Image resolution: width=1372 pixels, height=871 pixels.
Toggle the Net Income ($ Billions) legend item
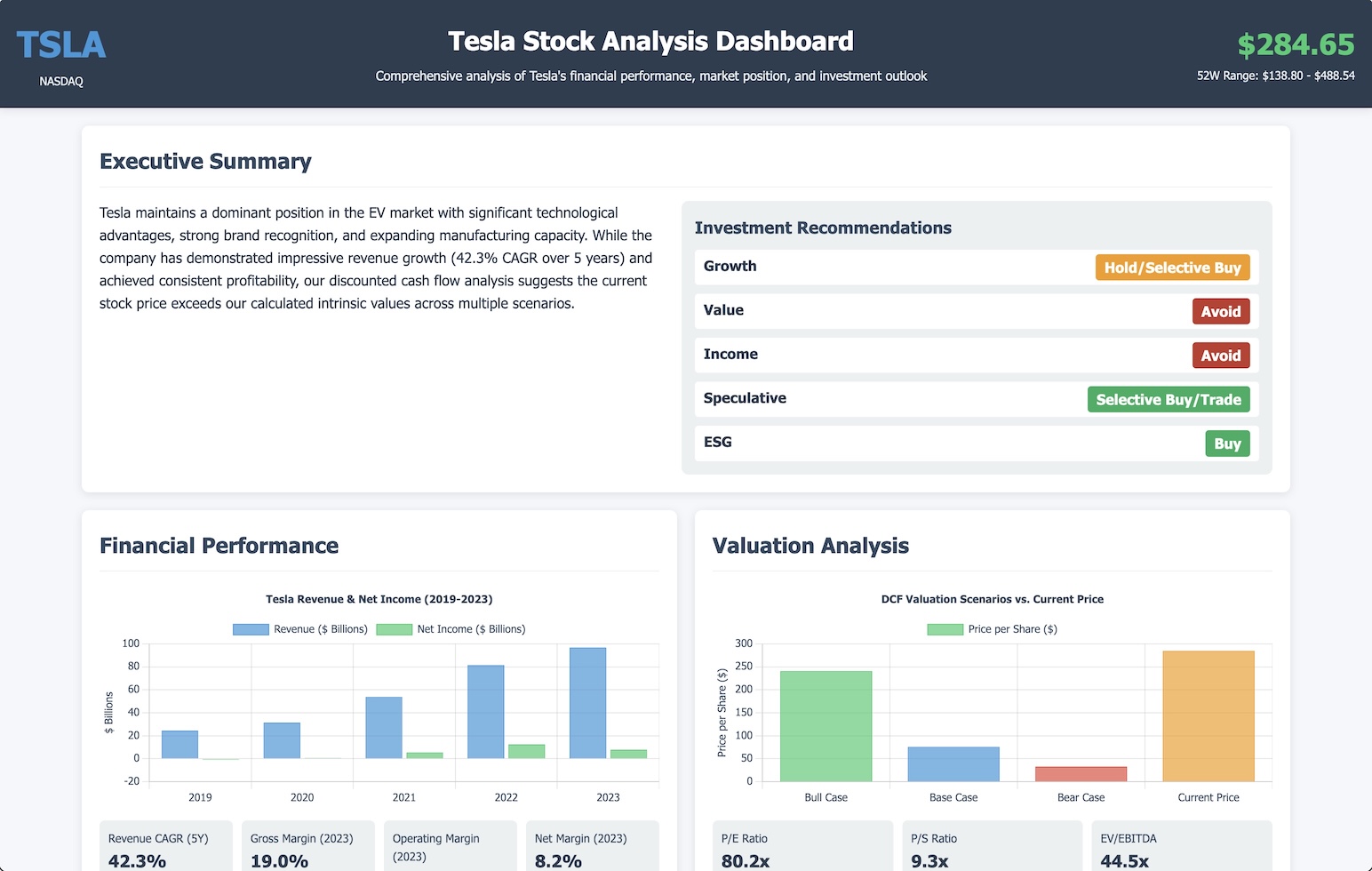pyautogui.click(x=451, y=629)
